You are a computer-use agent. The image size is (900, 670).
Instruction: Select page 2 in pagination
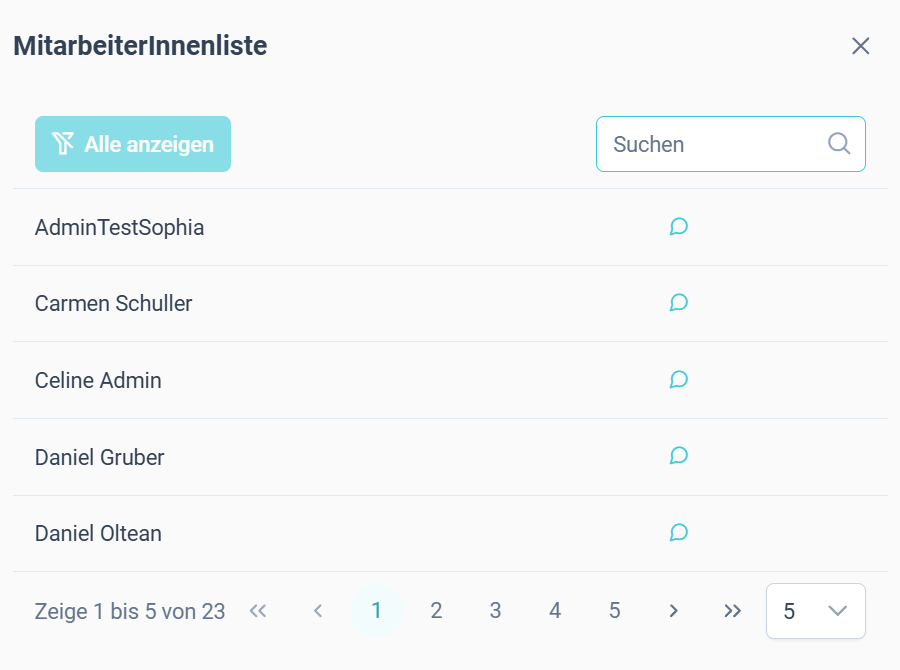(x=436, y=611)
